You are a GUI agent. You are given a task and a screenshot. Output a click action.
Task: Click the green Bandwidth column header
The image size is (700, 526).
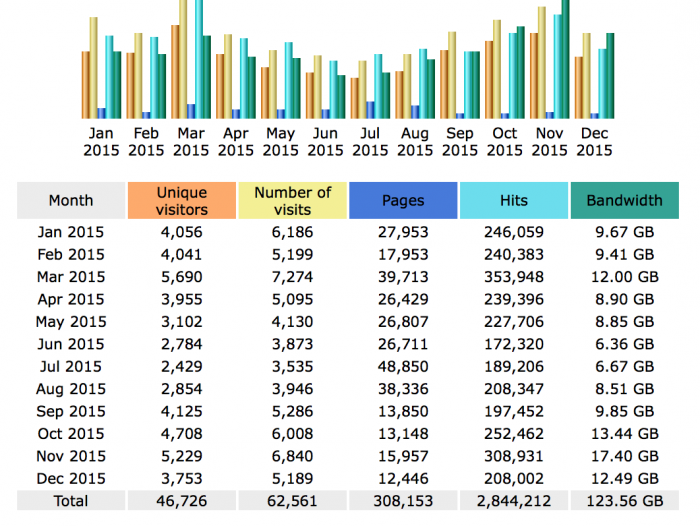[625, 200]
